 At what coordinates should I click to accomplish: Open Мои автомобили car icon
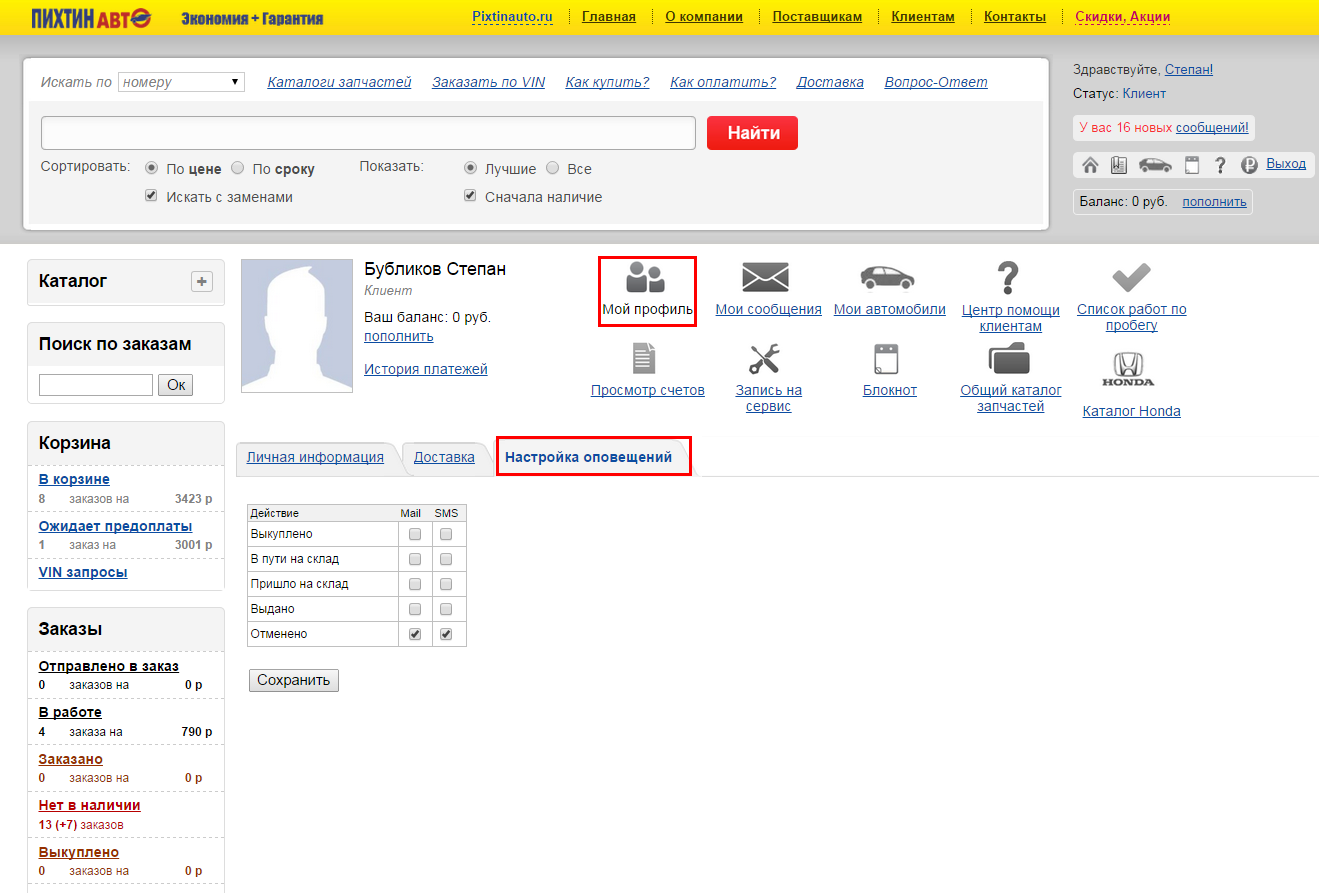click(x=888, y=277)
